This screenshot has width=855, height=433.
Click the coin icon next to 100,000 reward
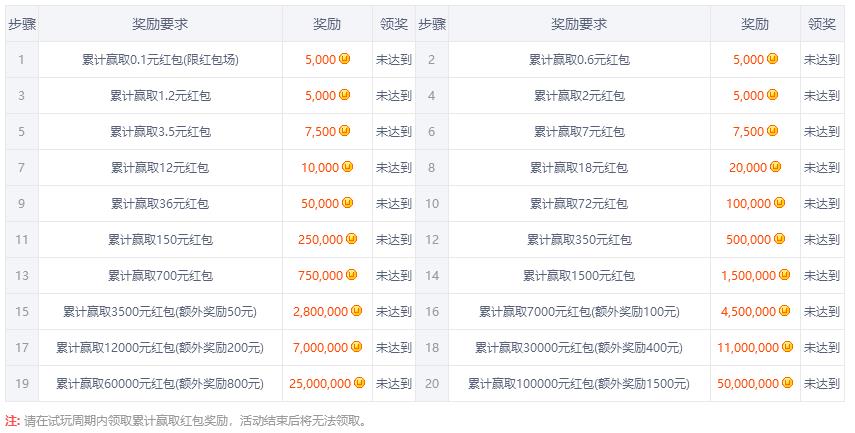[779, 203]
